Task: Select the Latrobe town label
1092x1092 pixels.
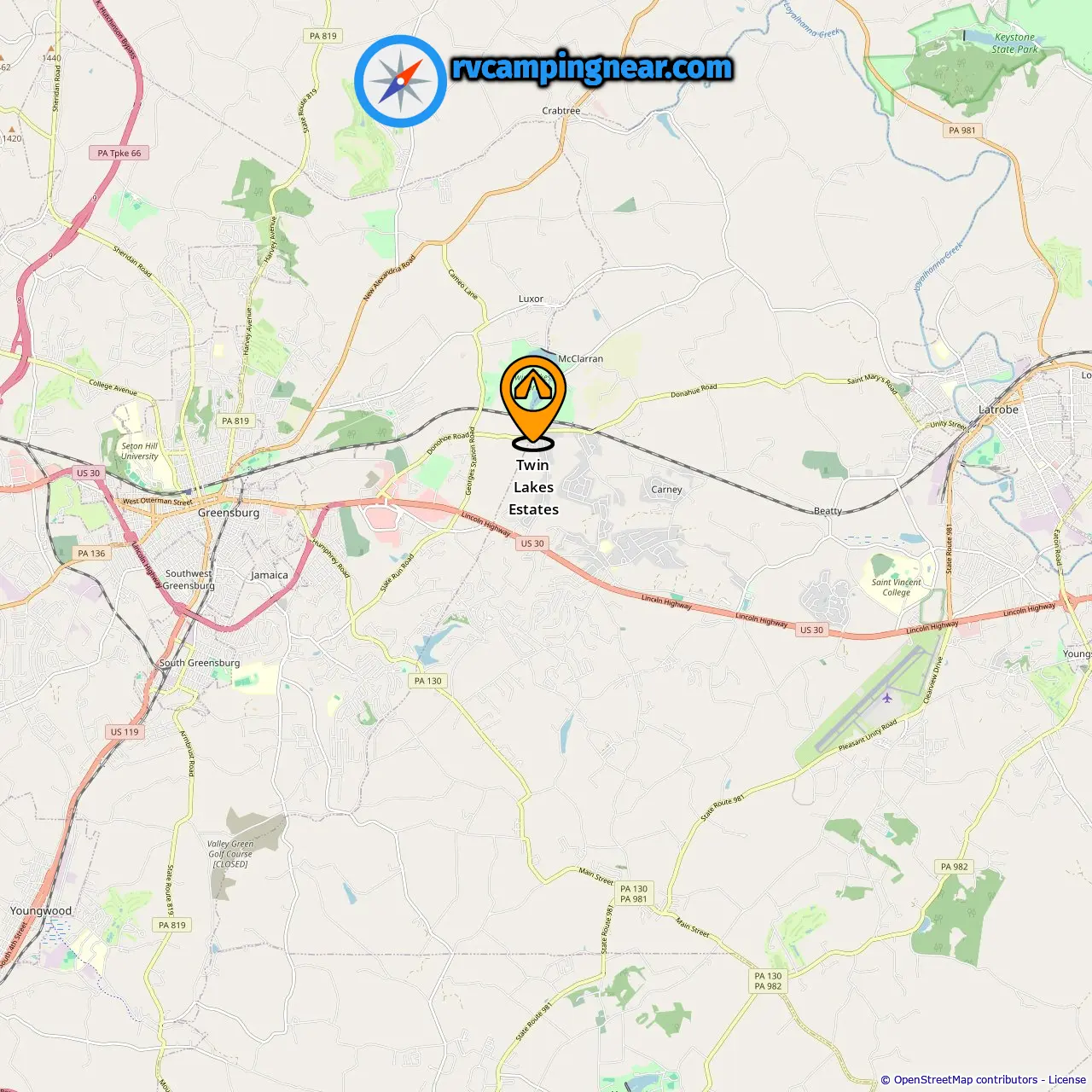Action: (998, 409)
